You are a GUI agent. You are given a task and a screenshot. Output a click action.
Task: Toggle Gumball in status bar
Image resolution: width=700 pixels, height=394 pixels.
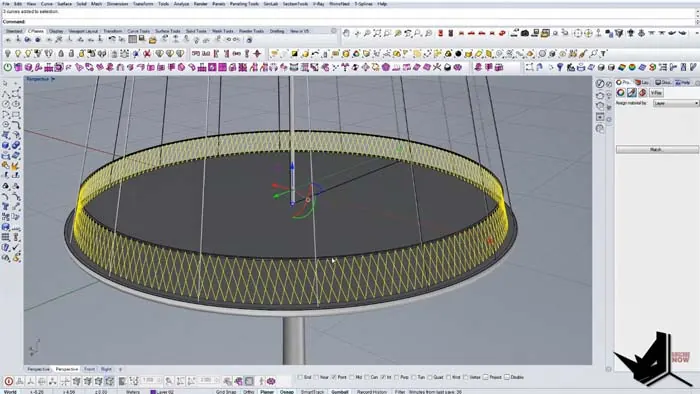[340, 392]
